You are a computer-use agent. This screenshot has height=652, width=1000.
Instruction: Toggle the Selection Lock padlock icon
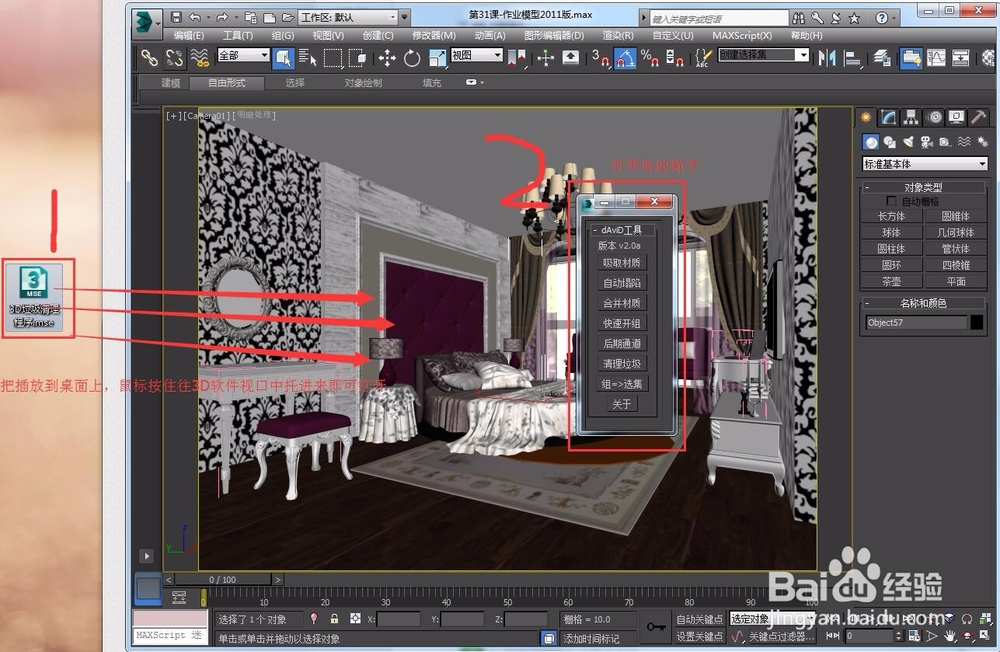click(x=334, y=619)
